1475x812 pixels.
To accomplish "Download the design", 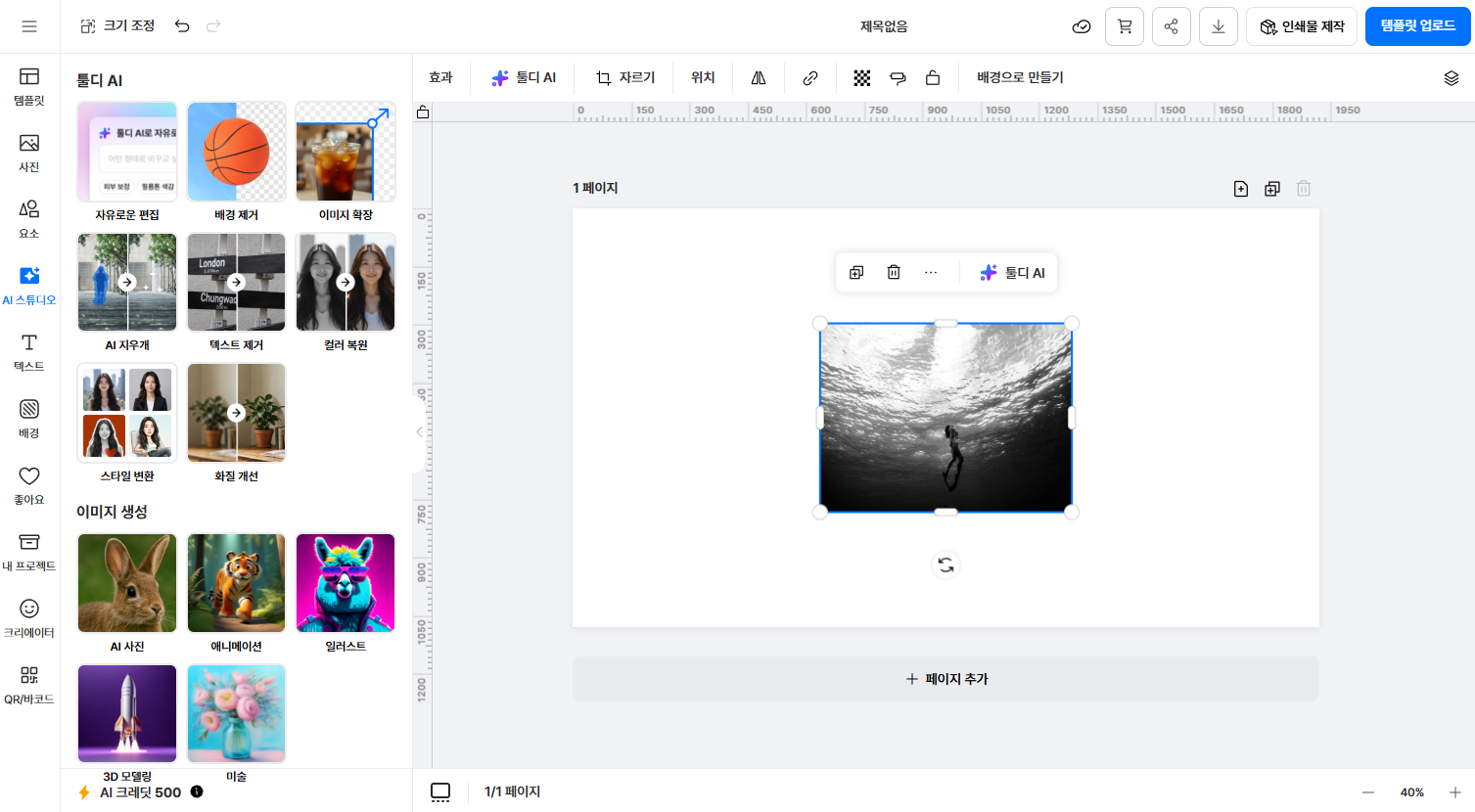I will click(x=1219, y=26).
